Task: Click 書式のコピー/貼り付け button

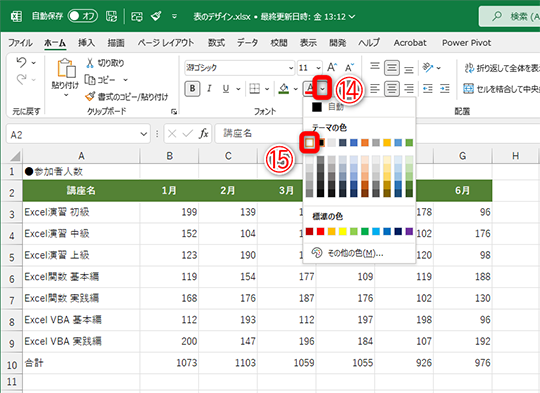Action: pos(127,97)
